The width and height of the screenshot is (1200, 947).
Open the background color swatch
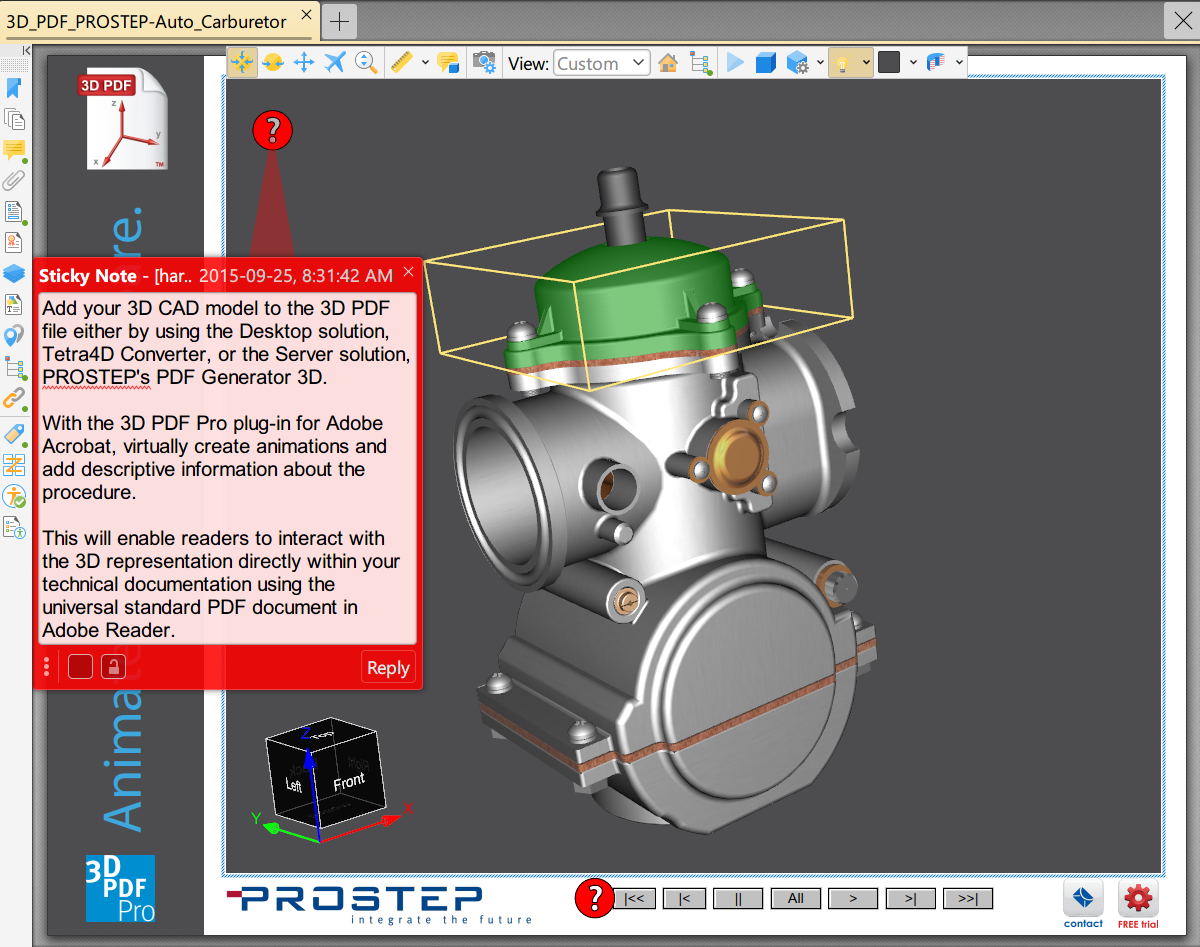pyautogui.click(x=889, y=63)
